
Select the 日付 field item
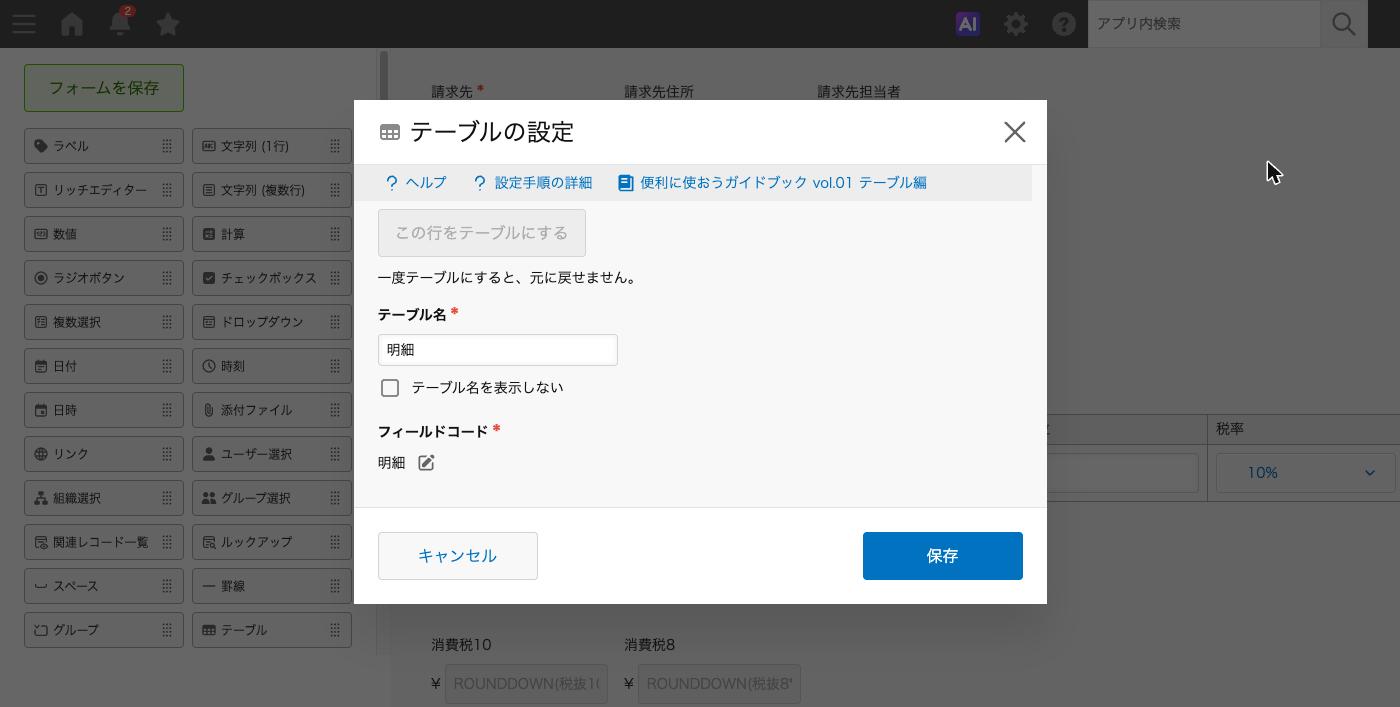tap(104, 366)
